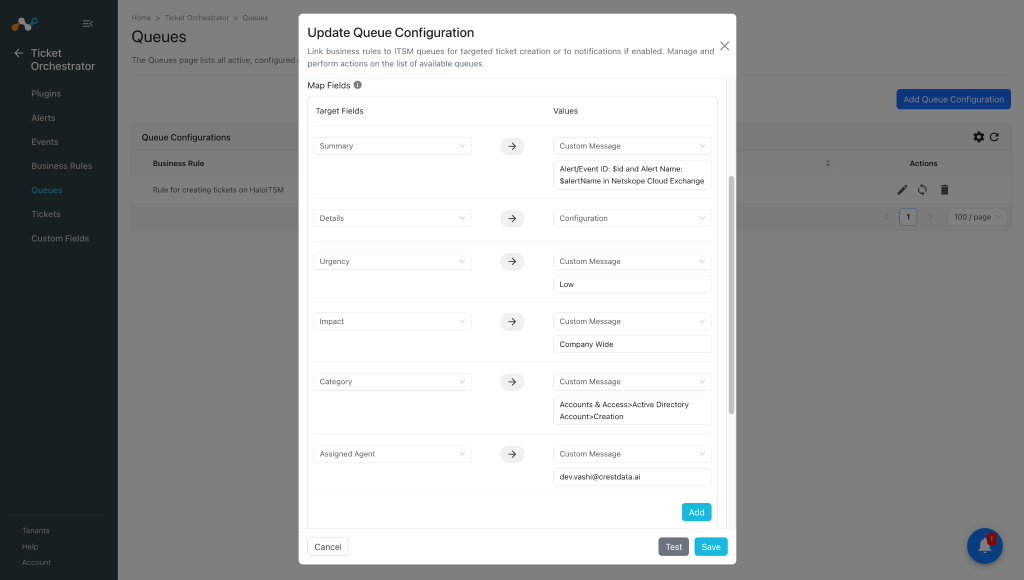
Task: Click the sync icon in Actions column
Action: [x=922, y=190]
